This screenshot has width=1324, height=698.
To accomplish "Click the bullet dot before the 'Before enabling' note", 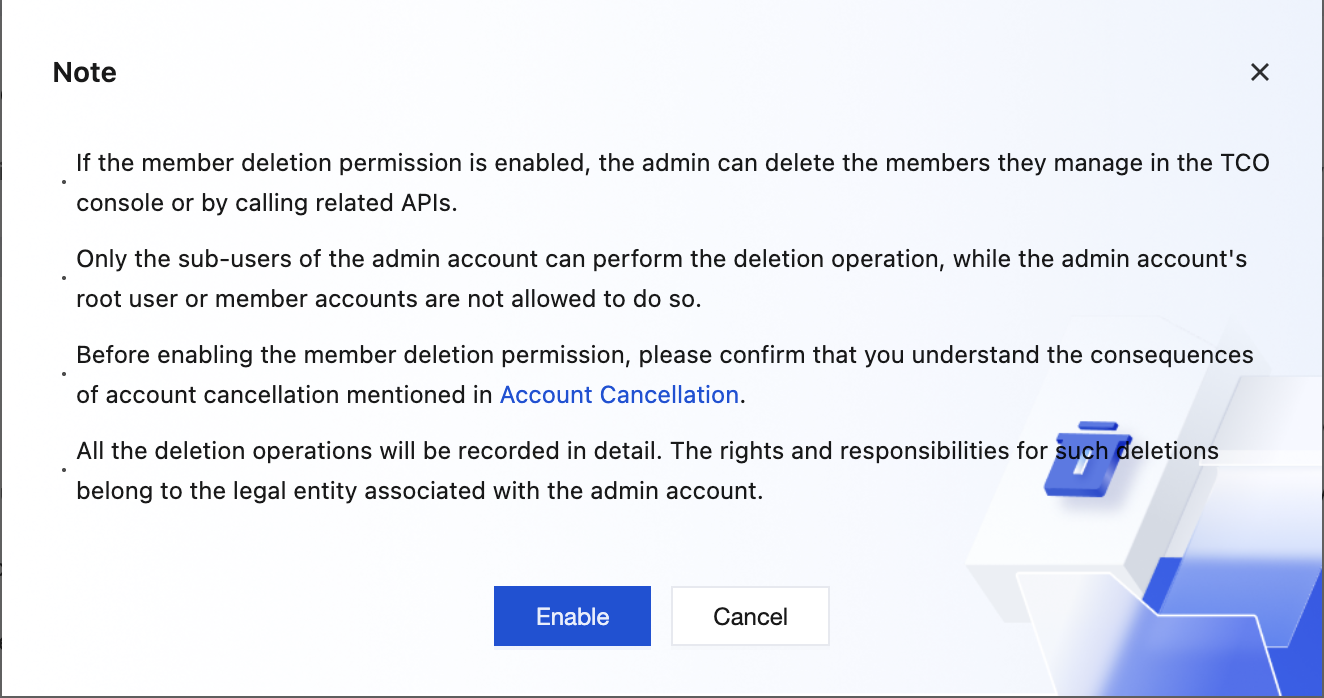I will [x=64, y=375].
